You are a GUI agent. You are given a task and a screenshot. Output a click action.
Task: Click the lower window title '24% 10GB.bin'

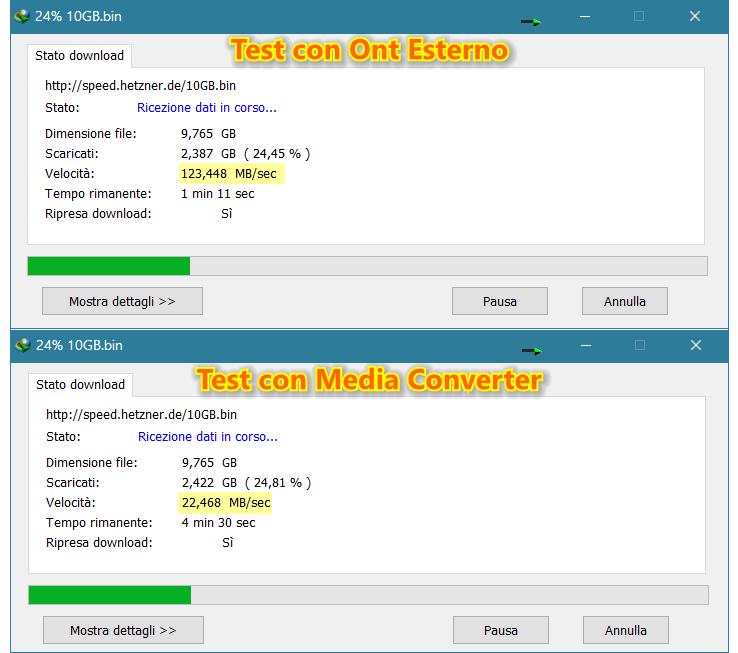click(x=79, y=346)
